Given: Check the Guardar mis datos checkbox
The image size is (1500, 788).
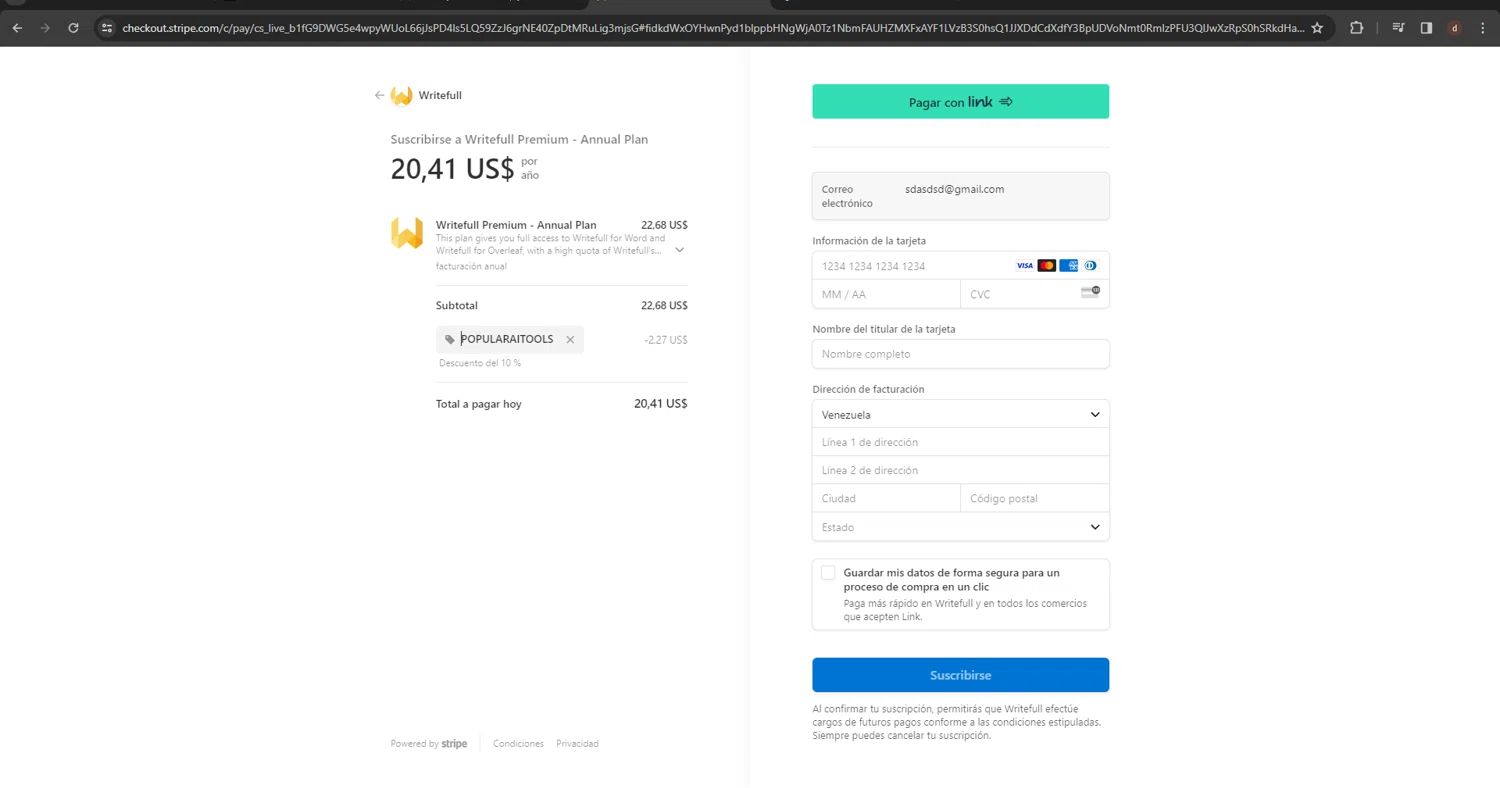Looking at the screenshot, I should tap(828, 573).
